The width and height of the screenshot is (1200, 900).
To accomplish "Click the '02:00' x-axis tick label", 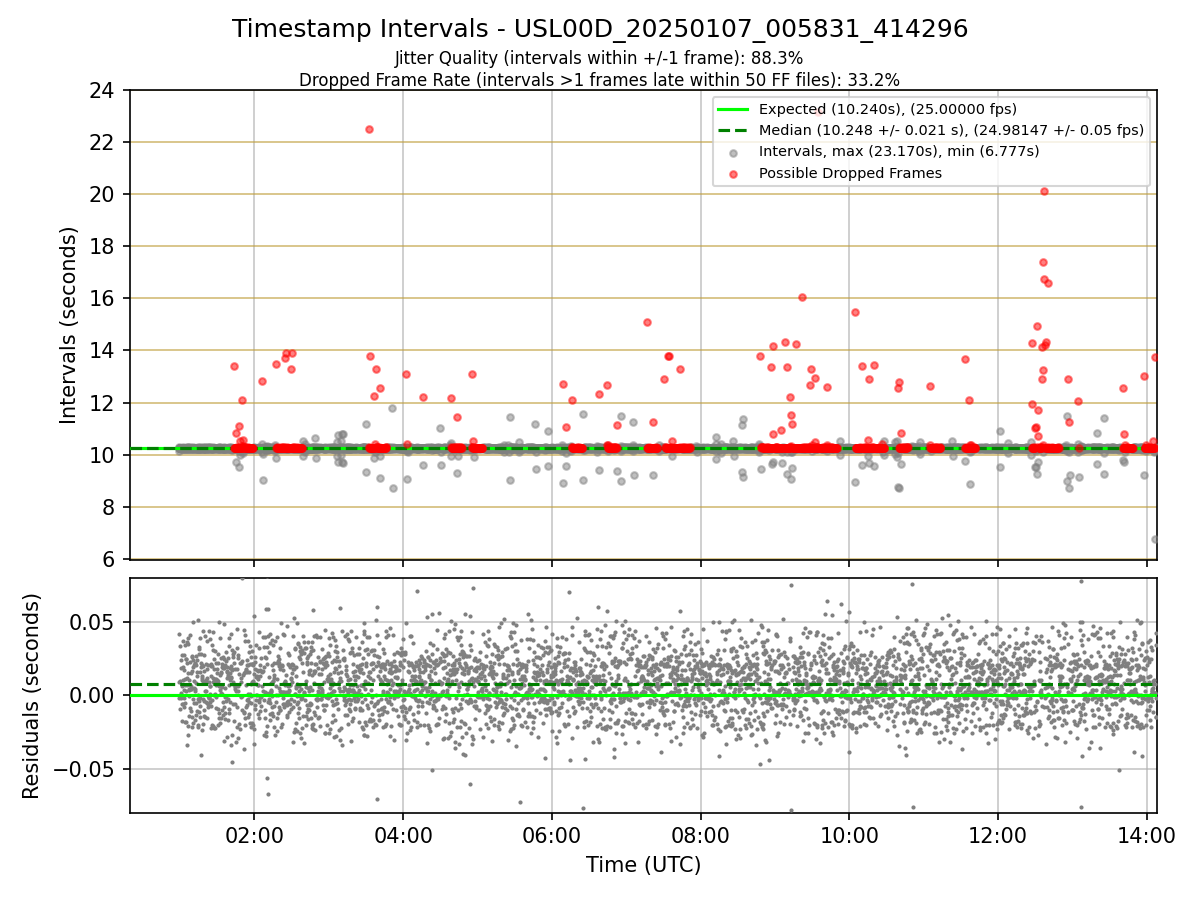I will point(254,835).
